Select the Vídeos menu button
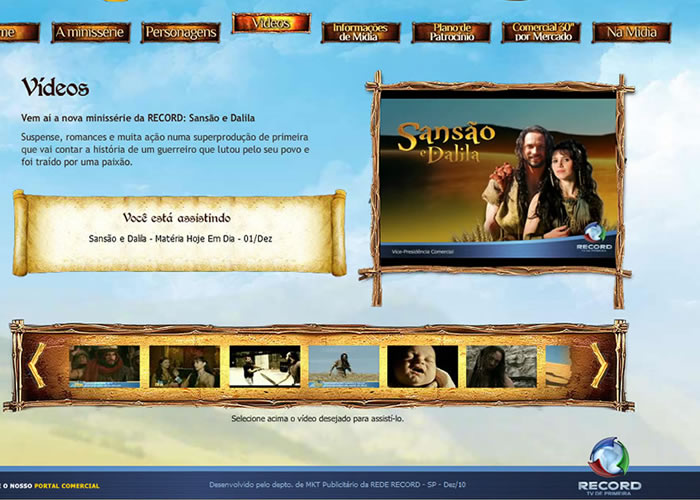Viewport: 700px width, 500px height. (x=271, y=23)
